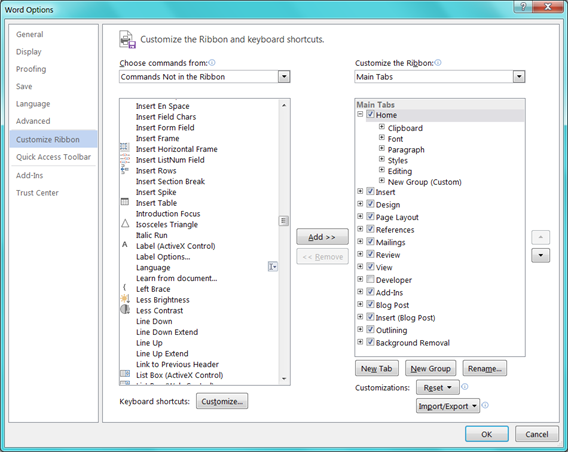Image resolution: width=568 pixels, height=452 pixels.
Task: Click the Insert ListNum Field icon
Action: coord(125,158)
